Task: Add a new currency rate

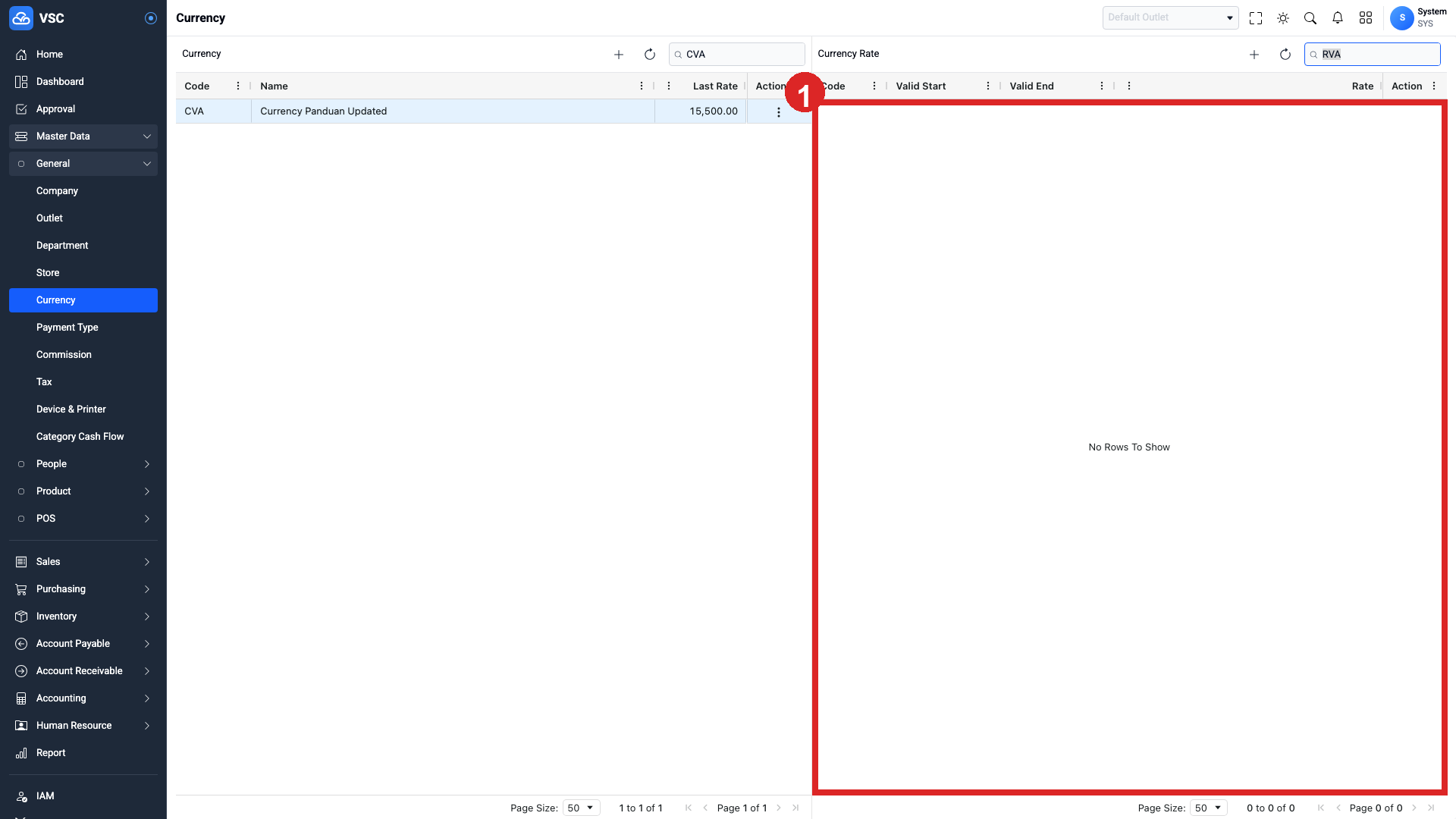Action: click(1254, 55)
